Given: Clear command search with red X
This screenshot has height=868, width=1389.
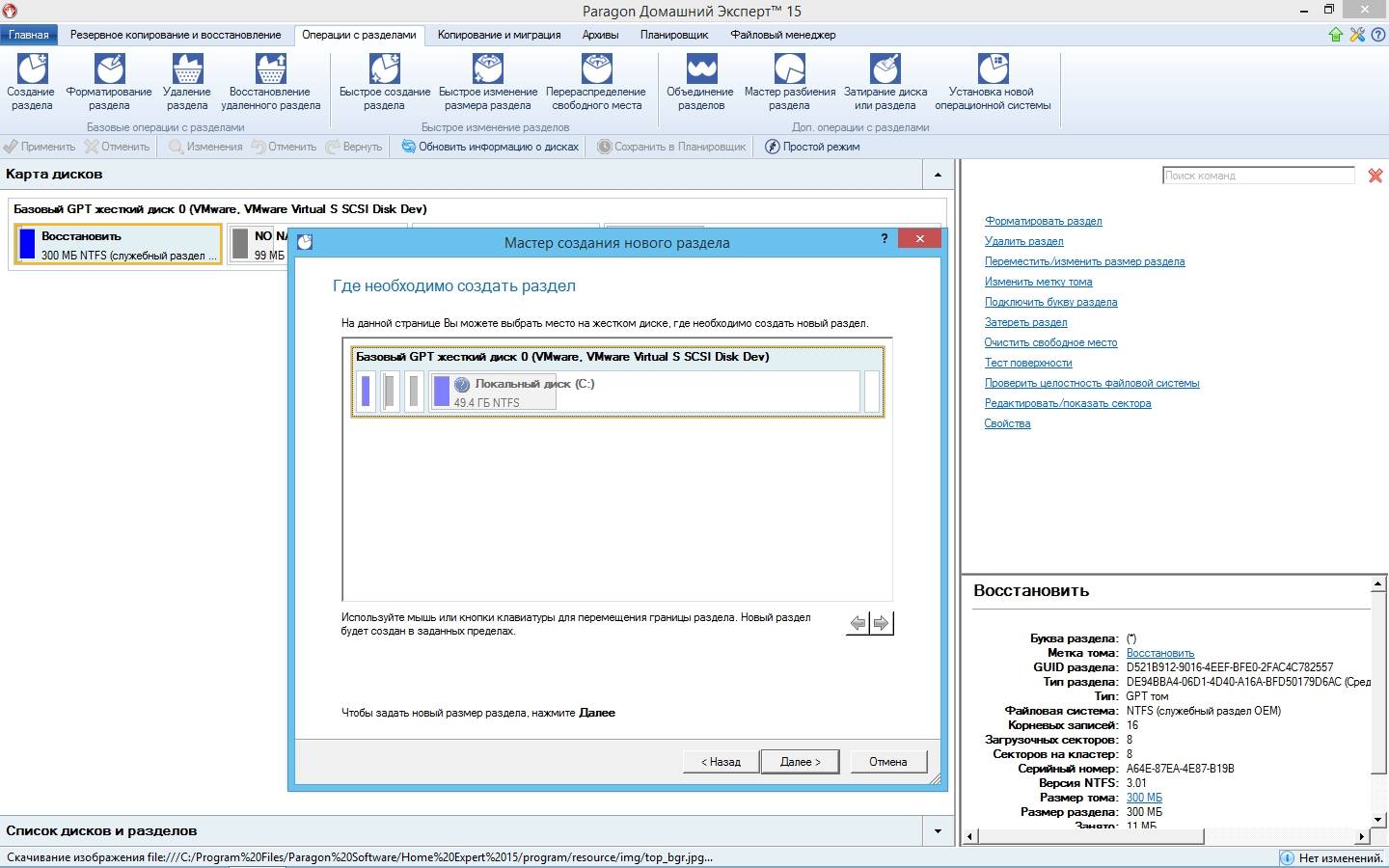Looking at the screenshot, I should [1375, 176].
